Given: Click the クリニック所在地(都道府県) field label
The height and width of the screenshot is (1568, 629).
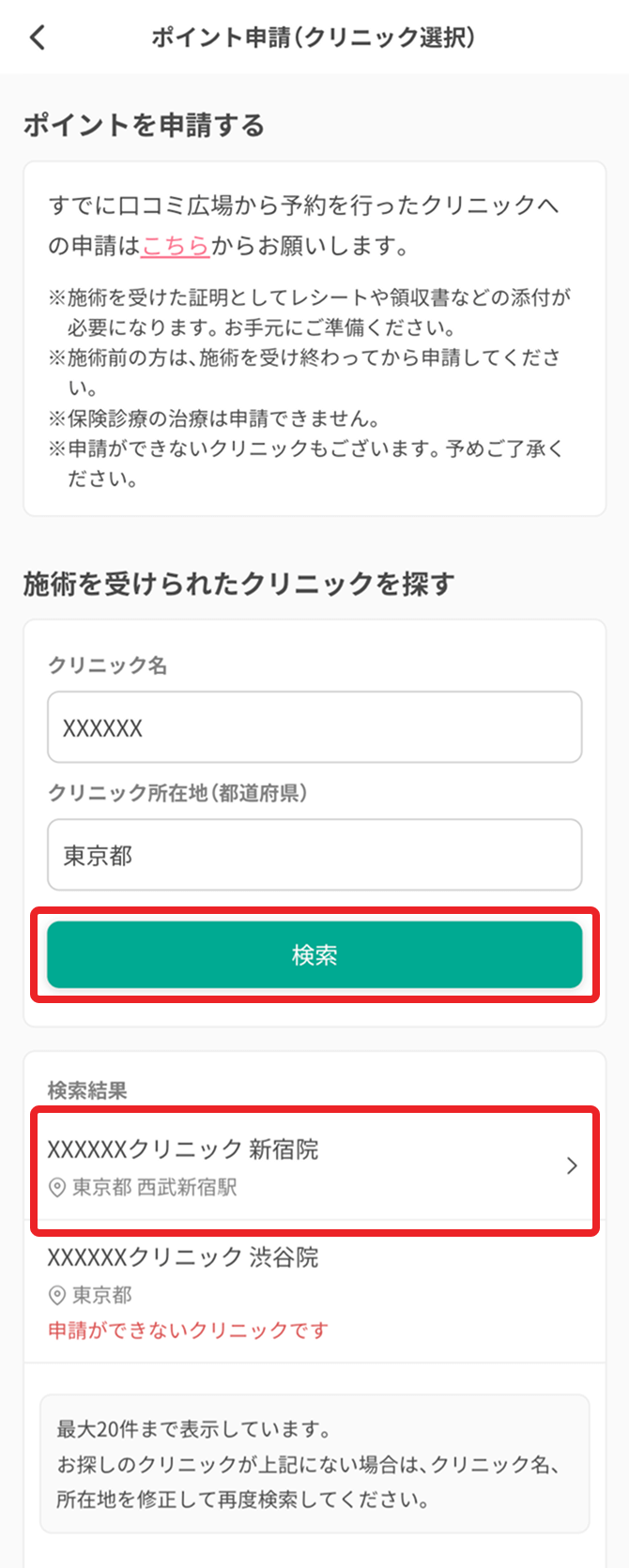Looking at the screenshot, I should coord(177,793).
